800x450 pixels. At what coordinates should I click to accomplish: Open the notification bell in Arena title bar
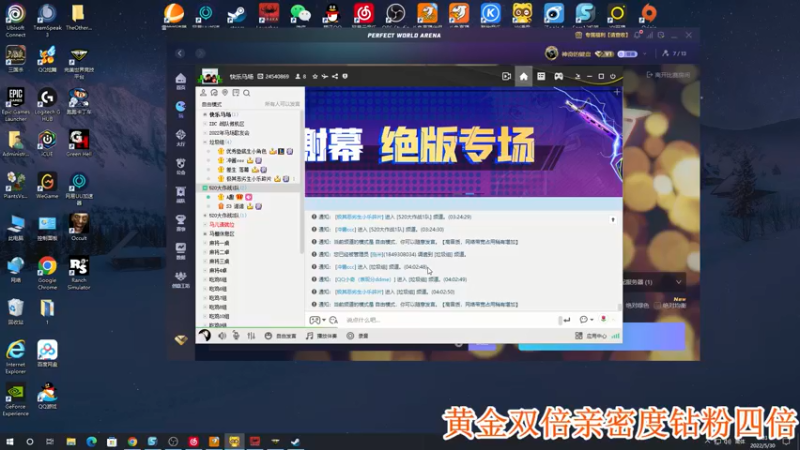(637, 35)
